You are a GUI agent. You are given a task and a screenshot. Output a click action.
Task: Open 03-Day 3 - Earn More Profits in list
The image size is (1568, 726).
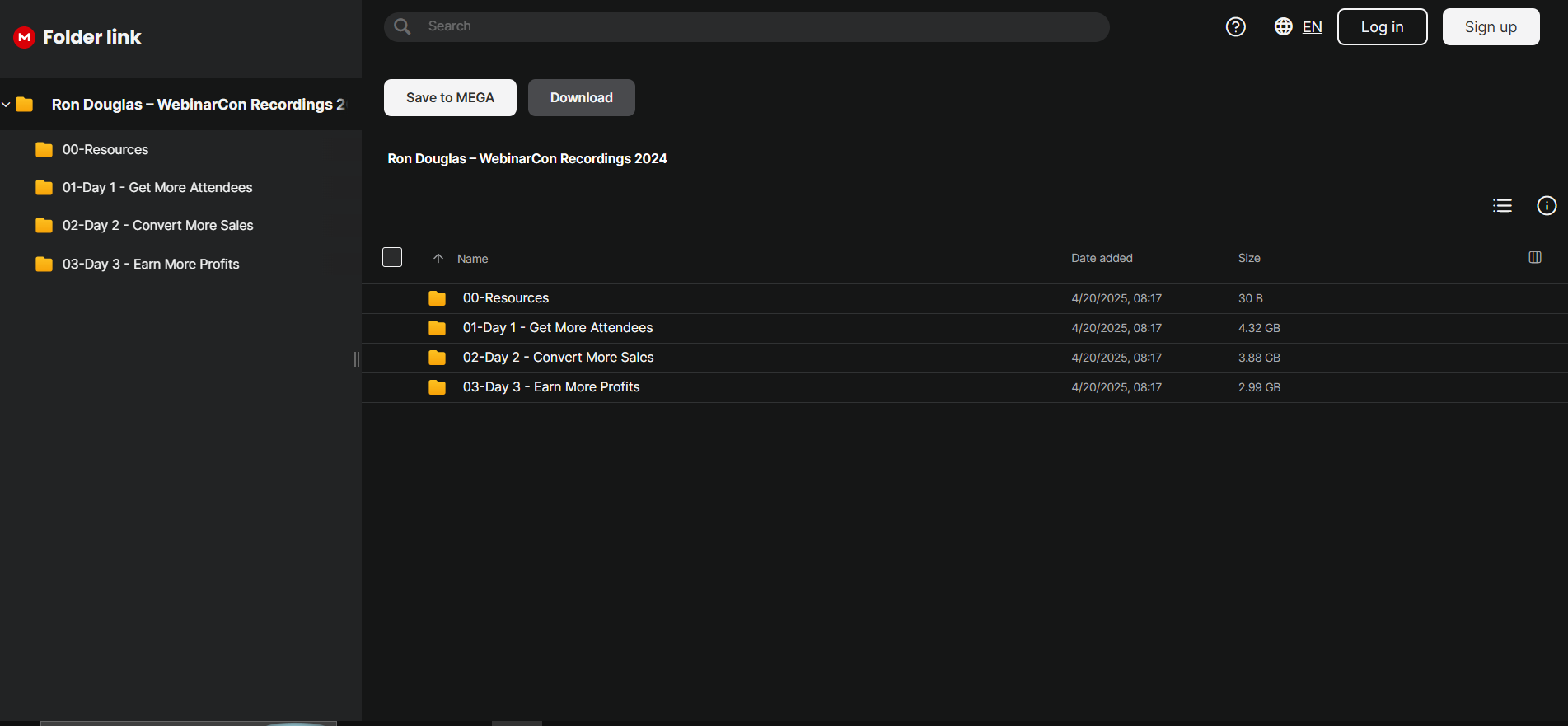(551, 387)
